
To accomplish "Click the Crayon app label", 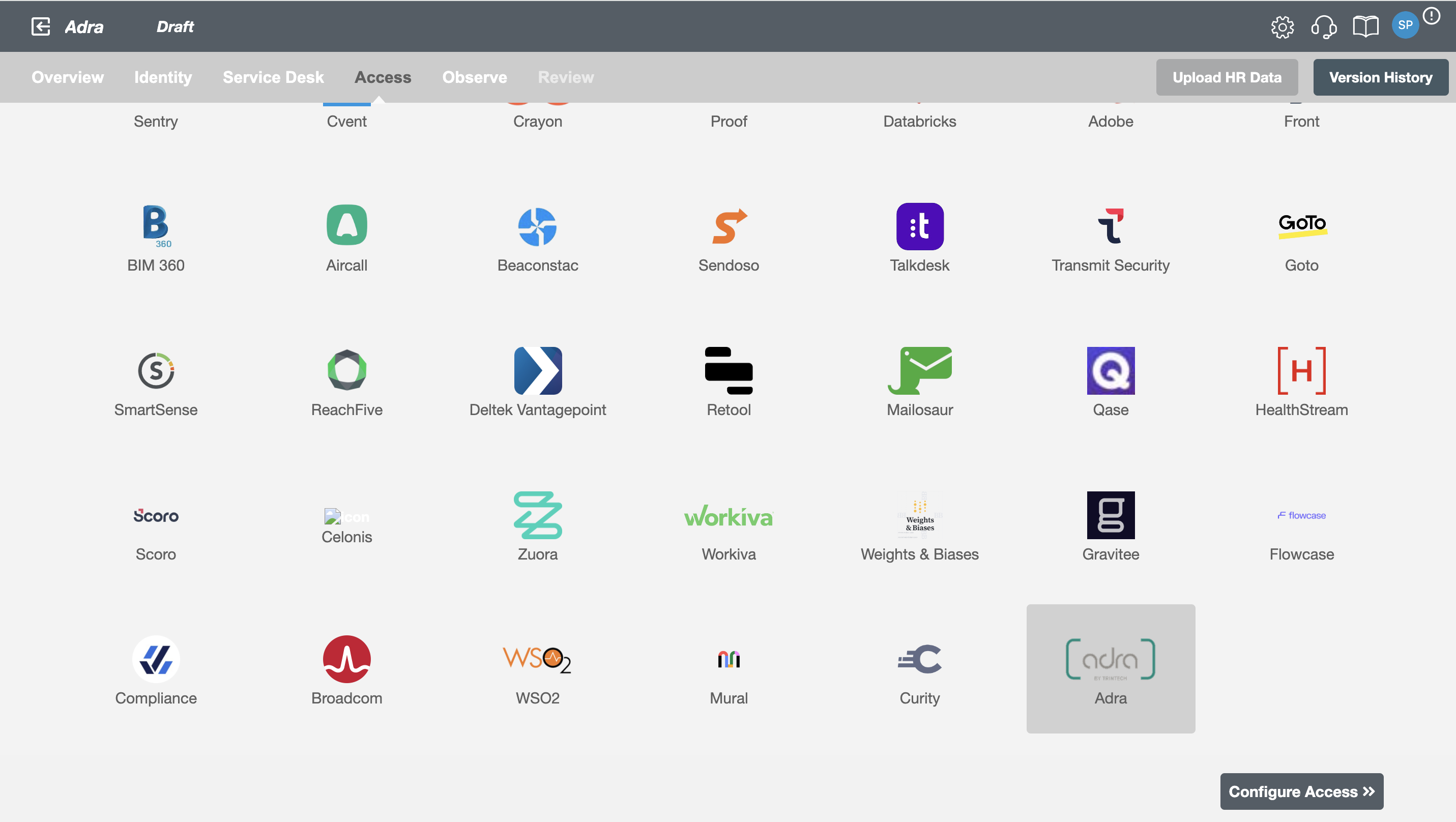I will [x=538, y=122].
